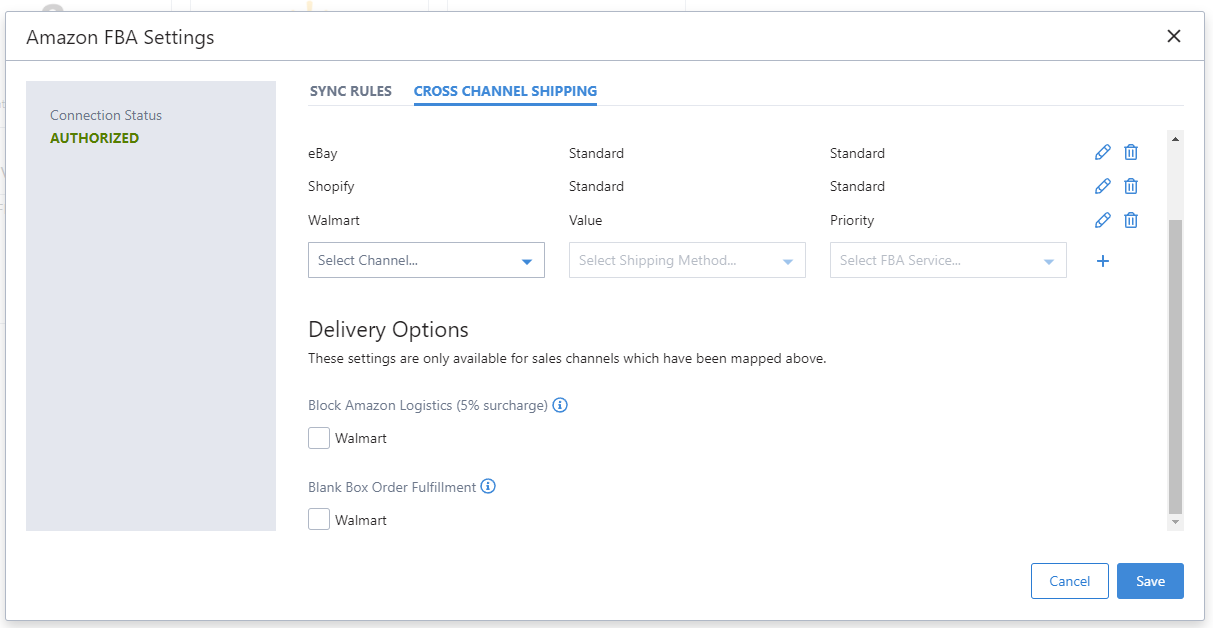Save the Amazon FBA settings

[1150, 581]
